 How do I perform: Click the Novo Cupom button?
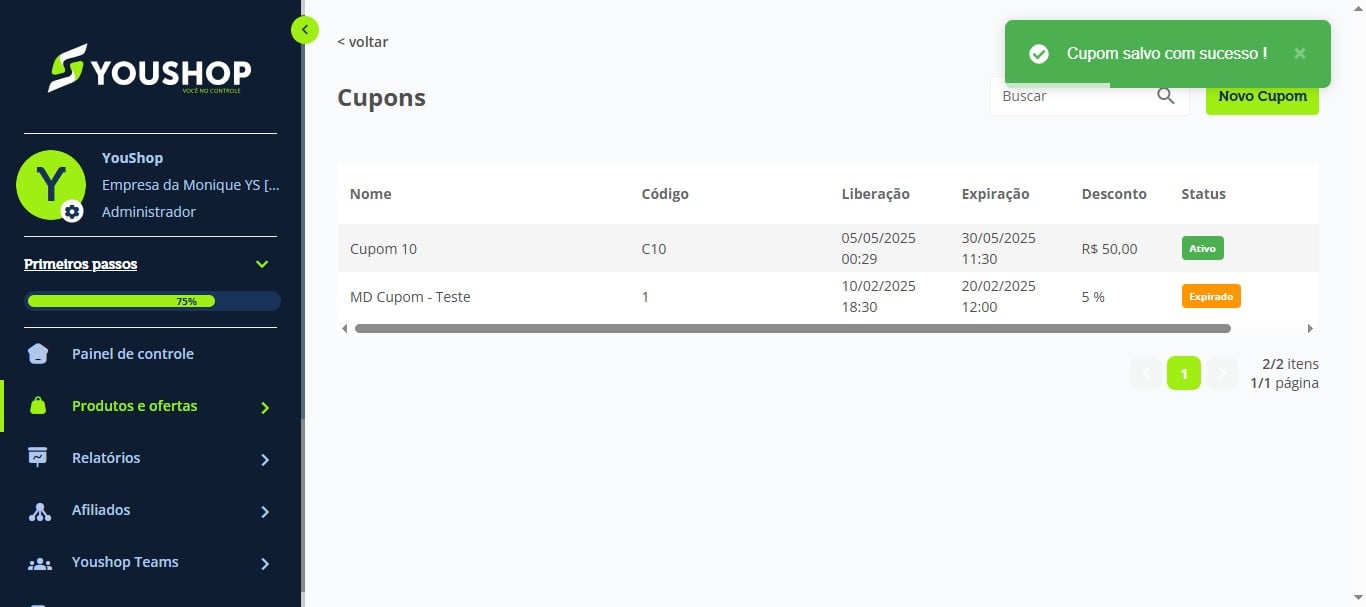pyautogui.click(x=1262, y=96)
